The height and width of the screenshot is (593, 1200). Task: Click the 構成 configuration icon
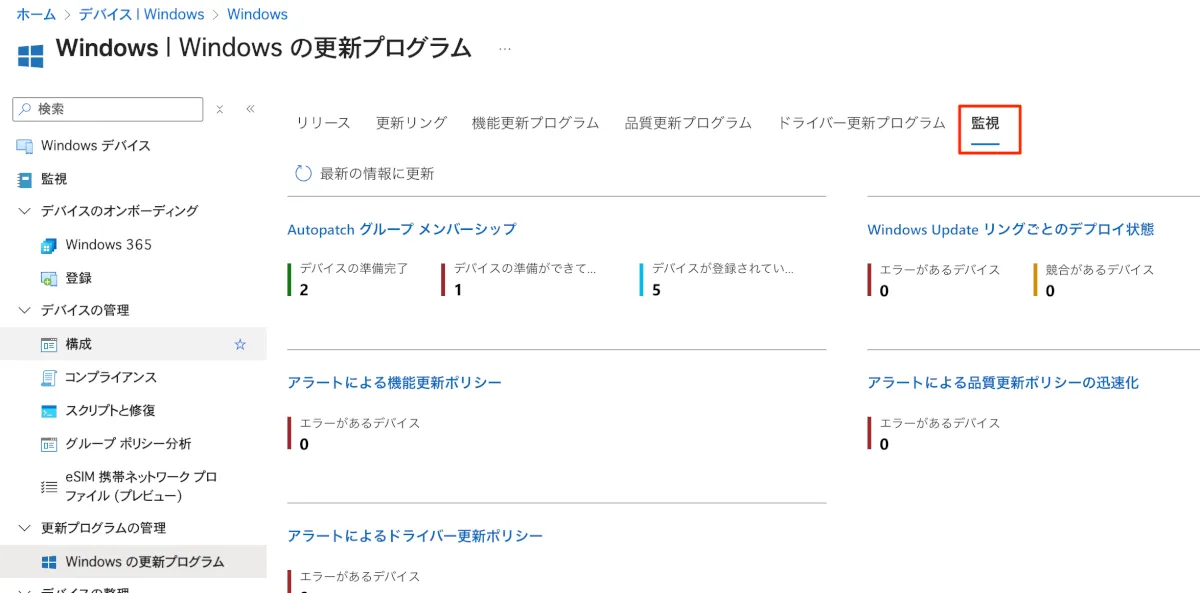pos(48,344)
